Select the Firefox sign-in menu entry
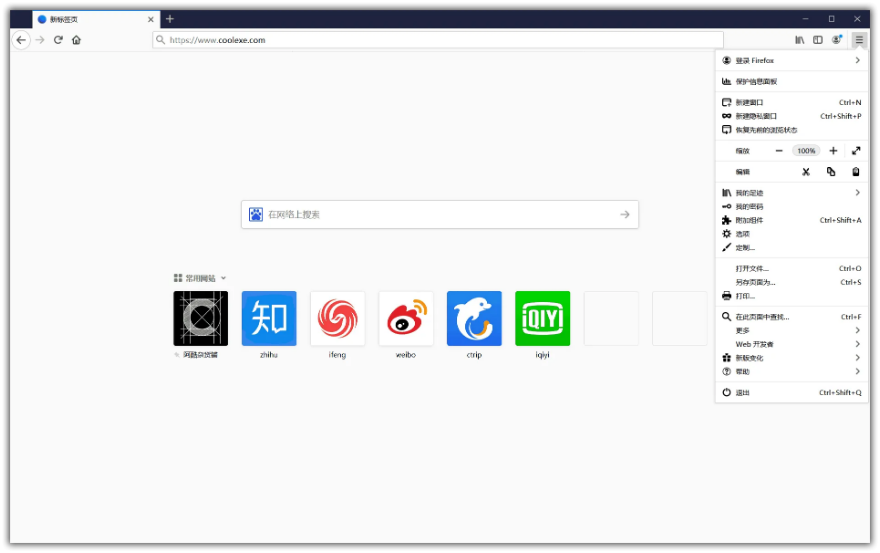This screenshot has width=880, height=553. click(x=791, y=61)
